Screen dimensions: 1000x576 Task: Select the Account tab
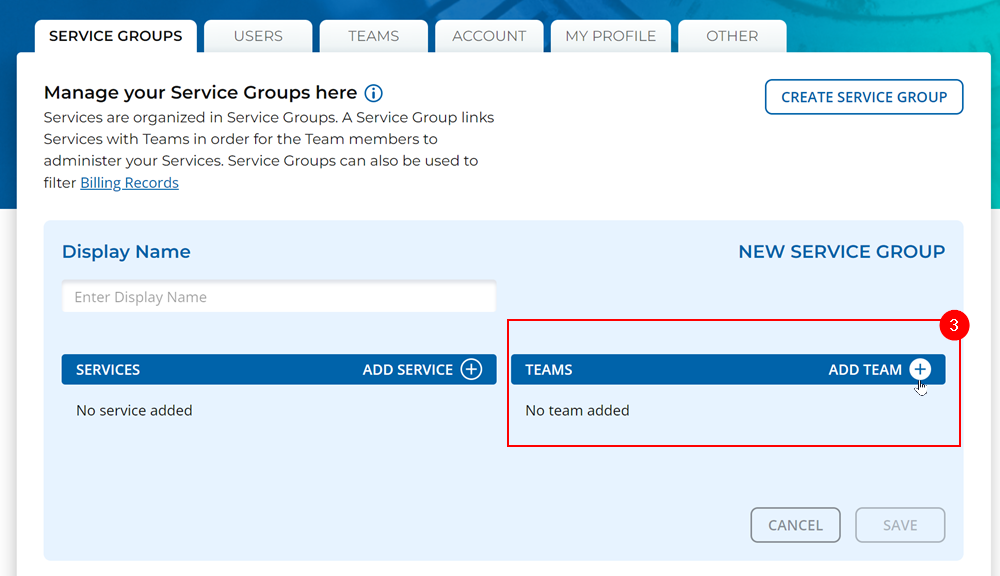click(x=489, y=36)
